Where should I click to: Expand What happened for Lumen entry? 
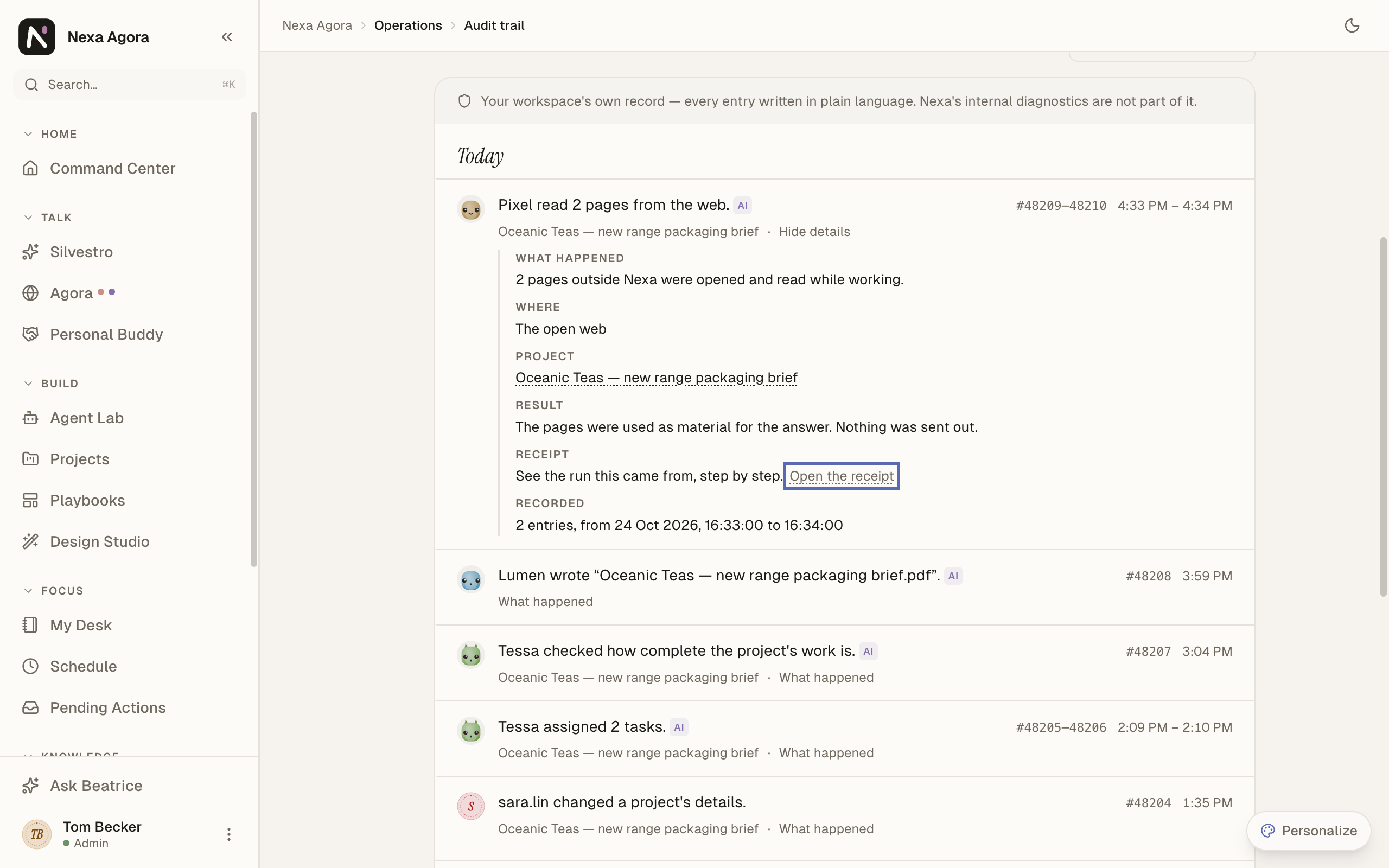(x=545, y=602)
